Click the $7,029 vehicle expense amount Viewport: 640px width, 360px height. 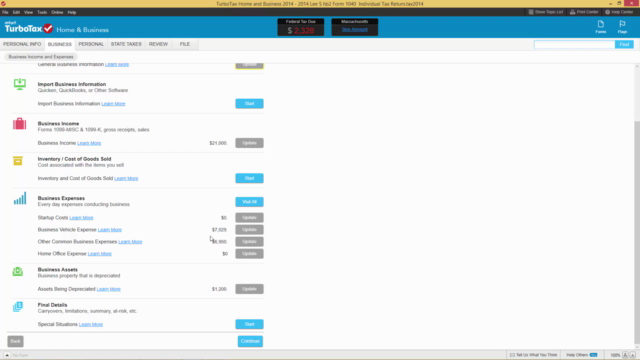[219, 229]
